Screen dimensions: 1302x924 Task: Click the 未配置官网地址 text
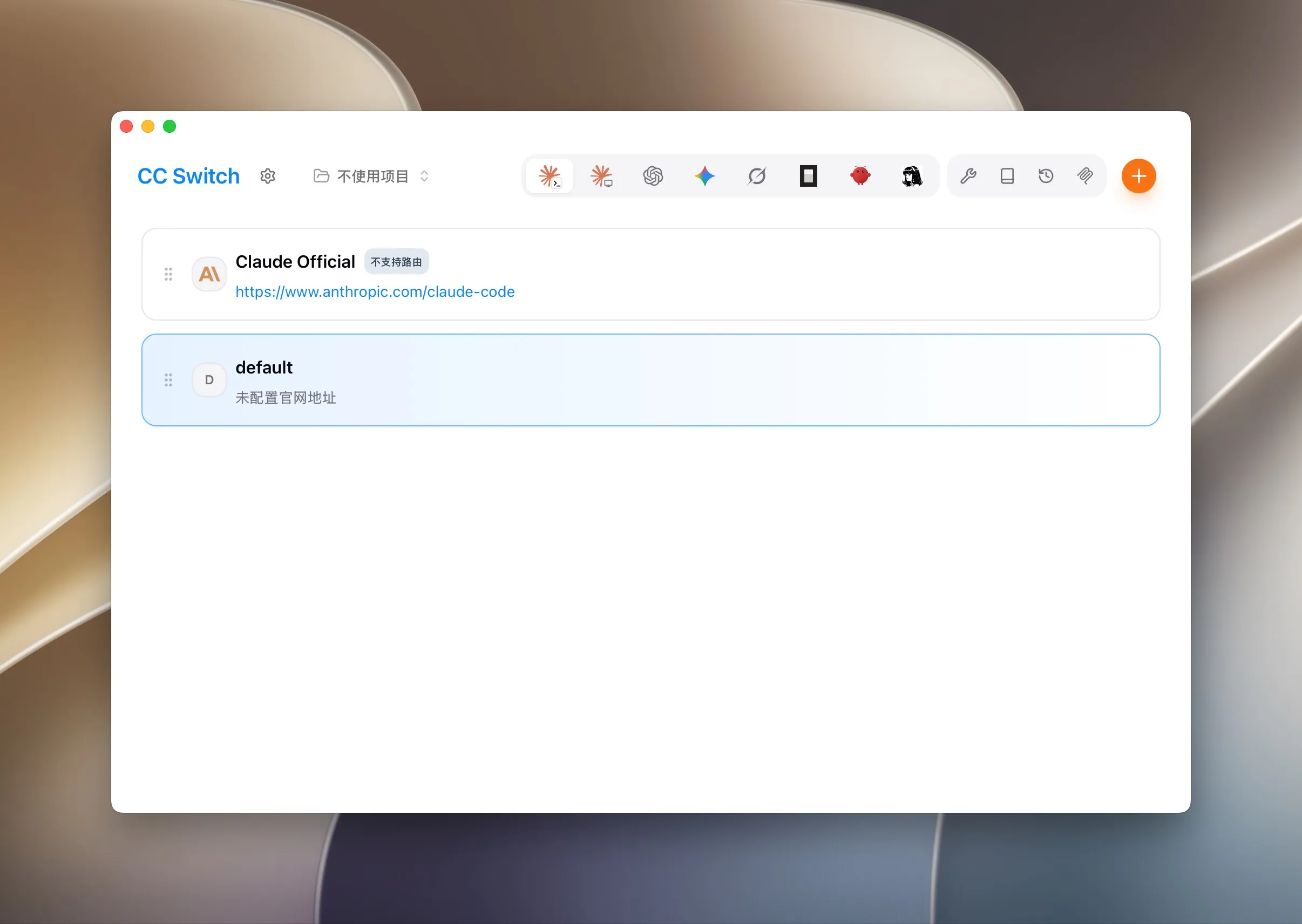[286, 398]
